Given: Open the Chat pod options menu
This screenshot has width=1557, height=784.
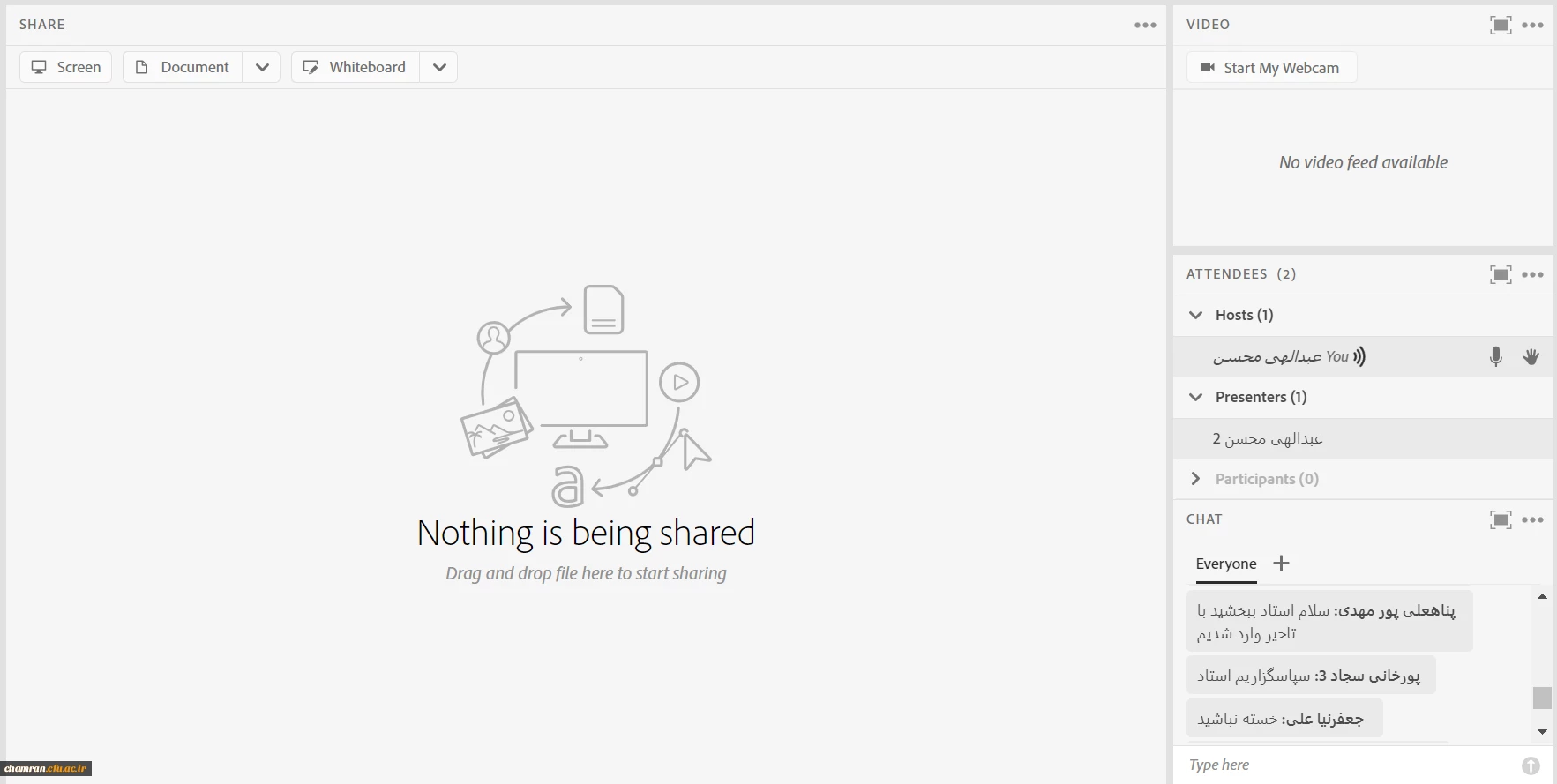Looking at the screenshot, I should coord(1533,519).
